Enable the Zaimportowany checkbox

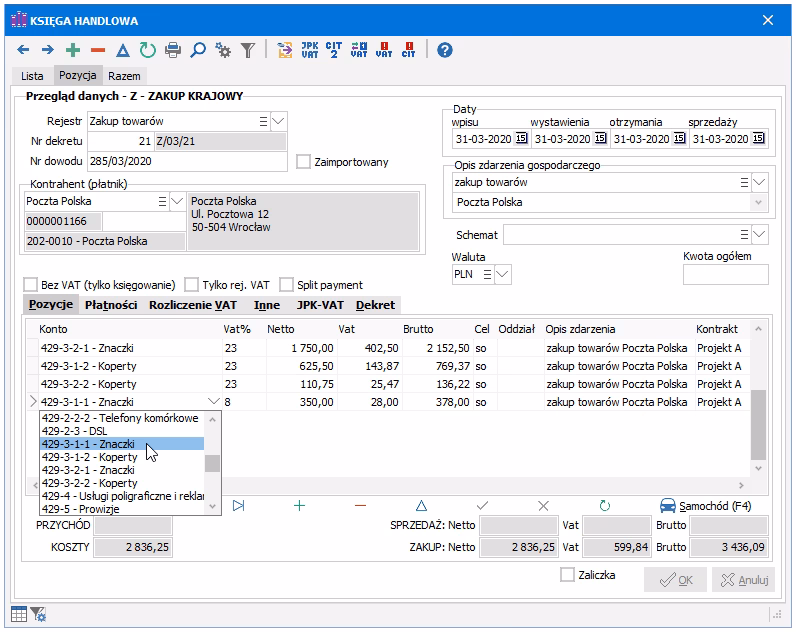(304, 162)
